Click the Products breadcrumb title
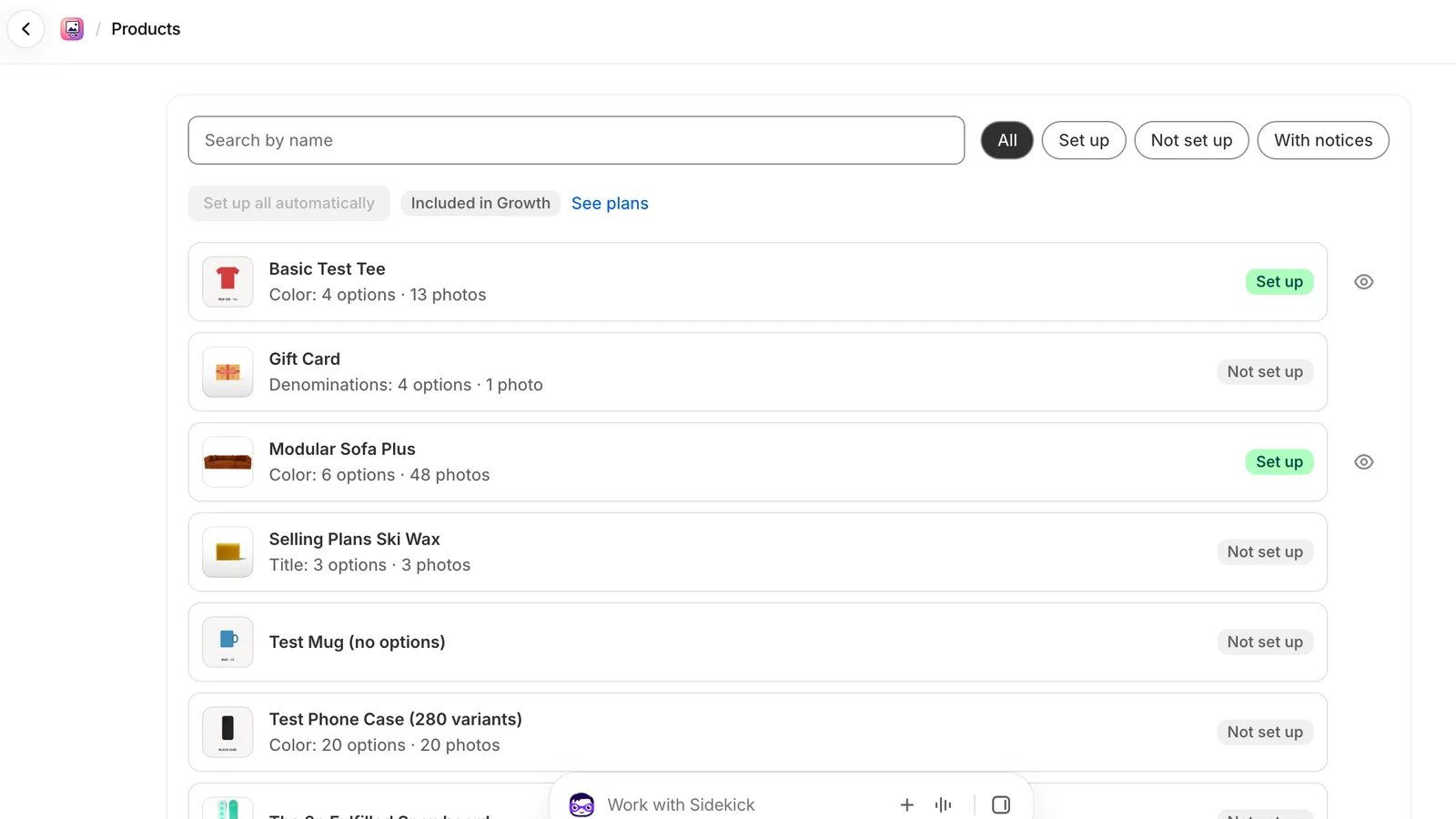Viewport: 1456px width, 819px height. click(x=146, y=29)
